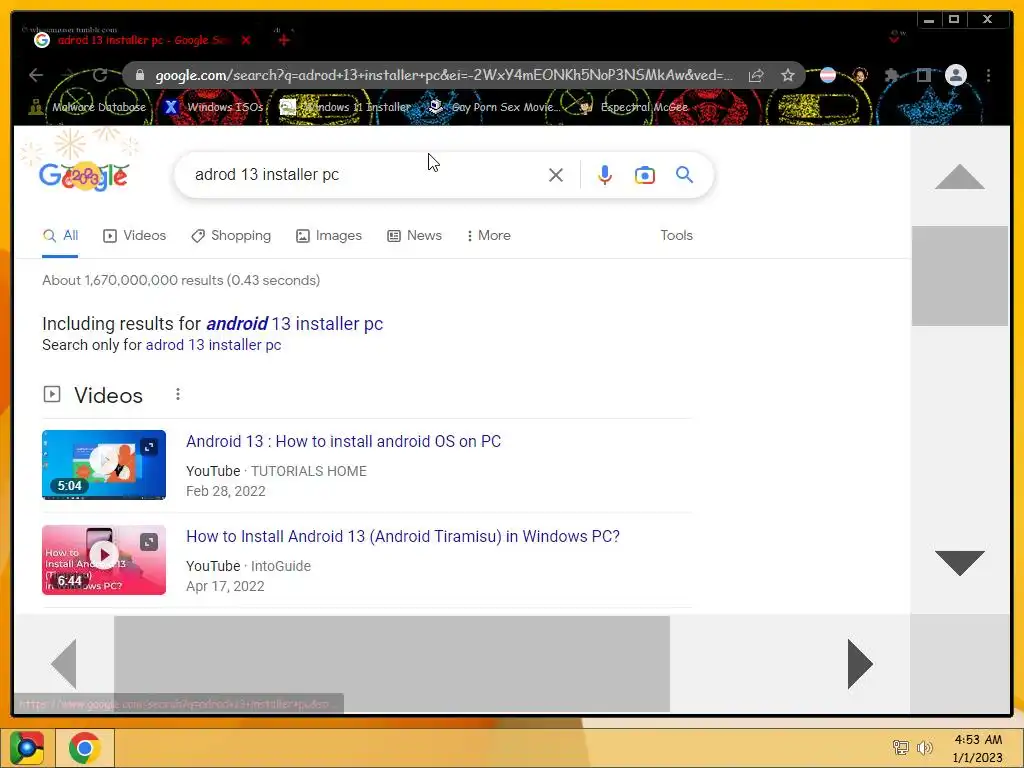Screen dimensions: 1024x768
Task: Click the share page icon in the address bar
Action: point(756,75)
